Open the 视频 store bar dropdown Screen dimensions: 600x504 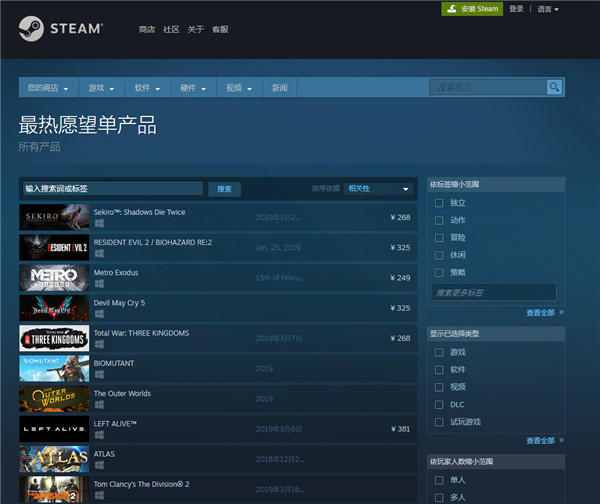click(x=239, y=88)
